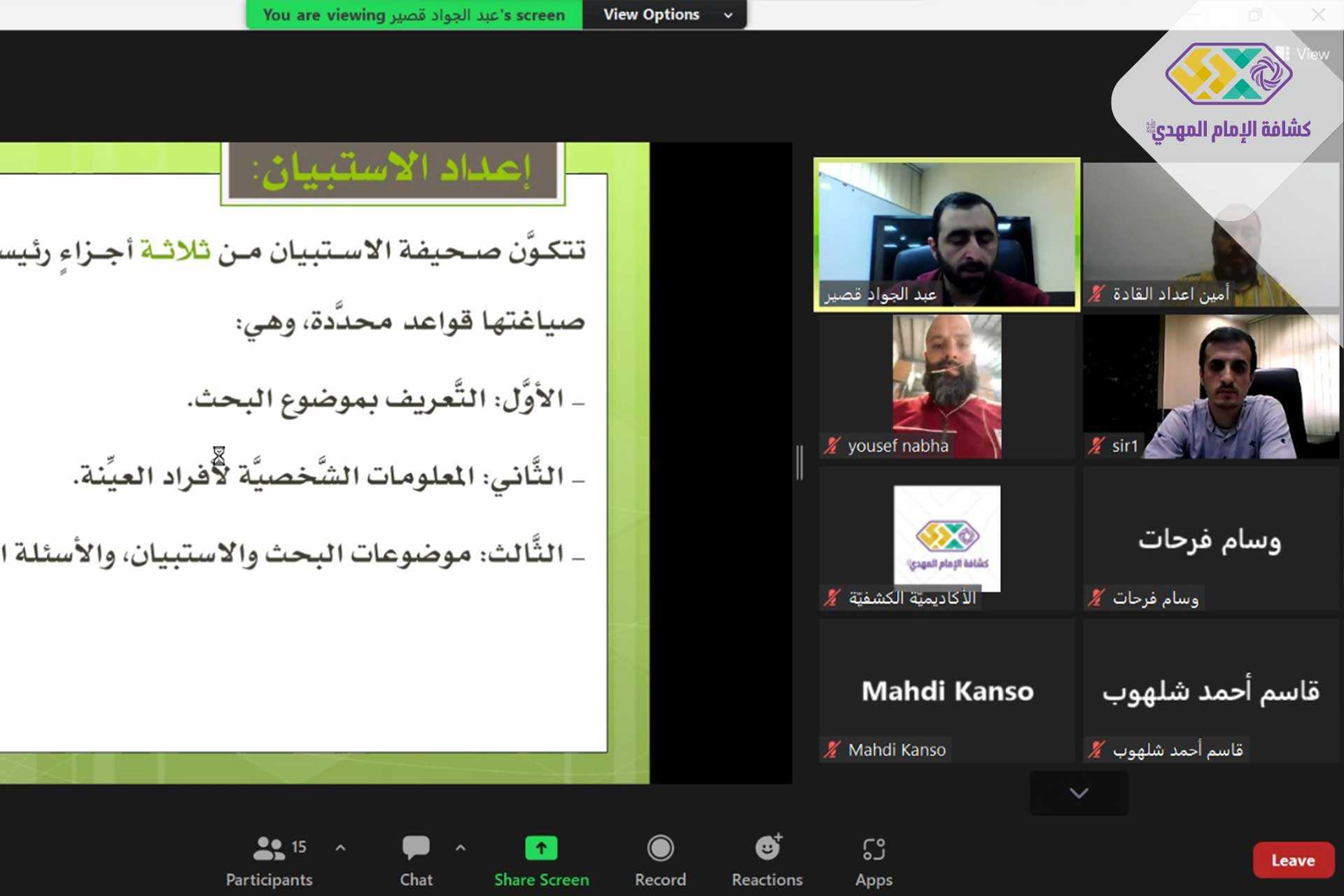
Task: Open the Reactions smiley icon
Action: [767, 848]
